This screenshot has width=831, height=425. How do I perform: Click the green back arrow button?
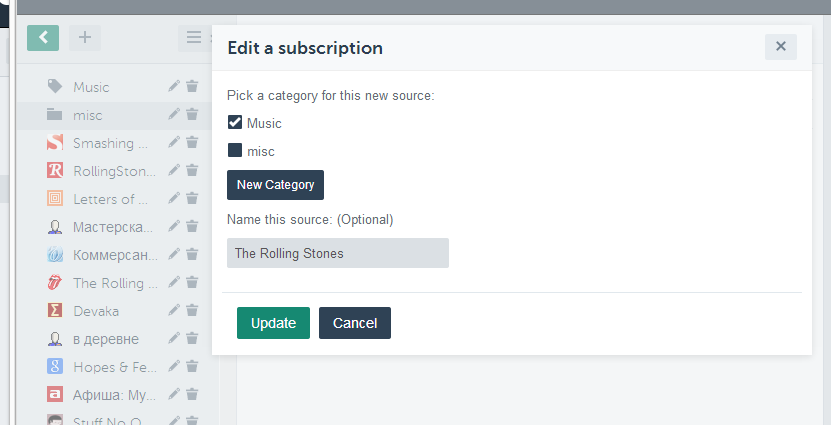pos(43,38)
